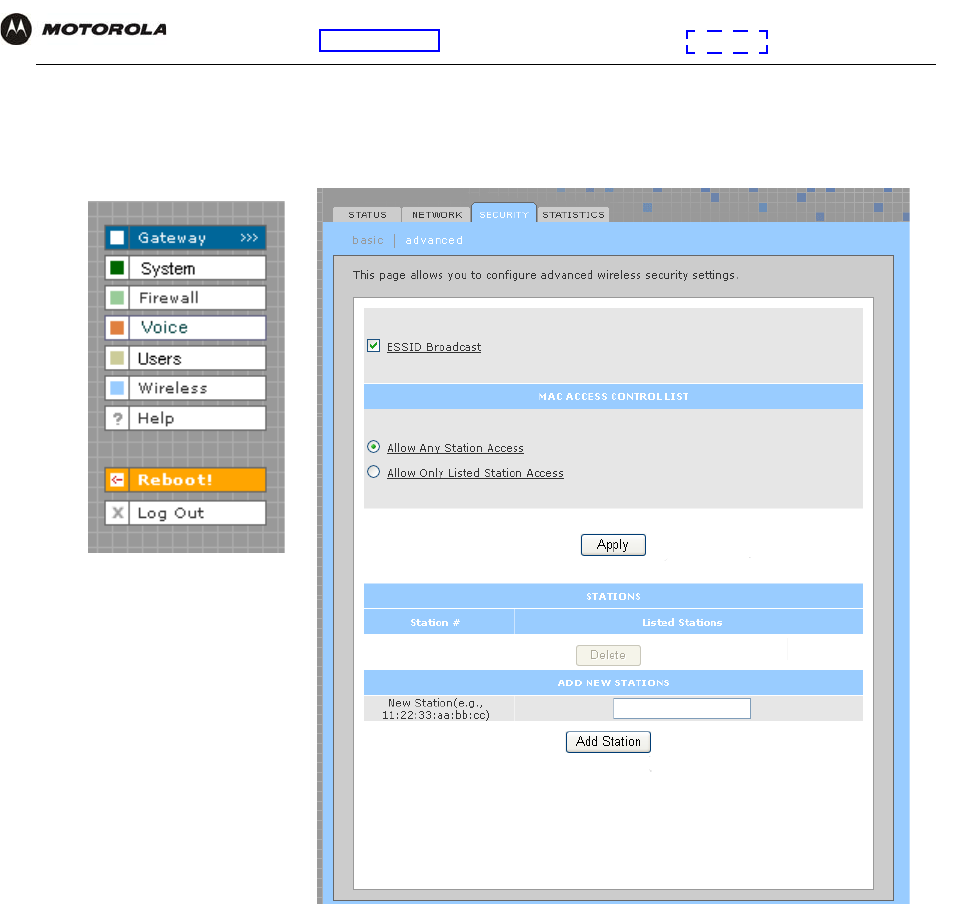Click the light blue square icon beside Wireless

(x=117, y=388)
